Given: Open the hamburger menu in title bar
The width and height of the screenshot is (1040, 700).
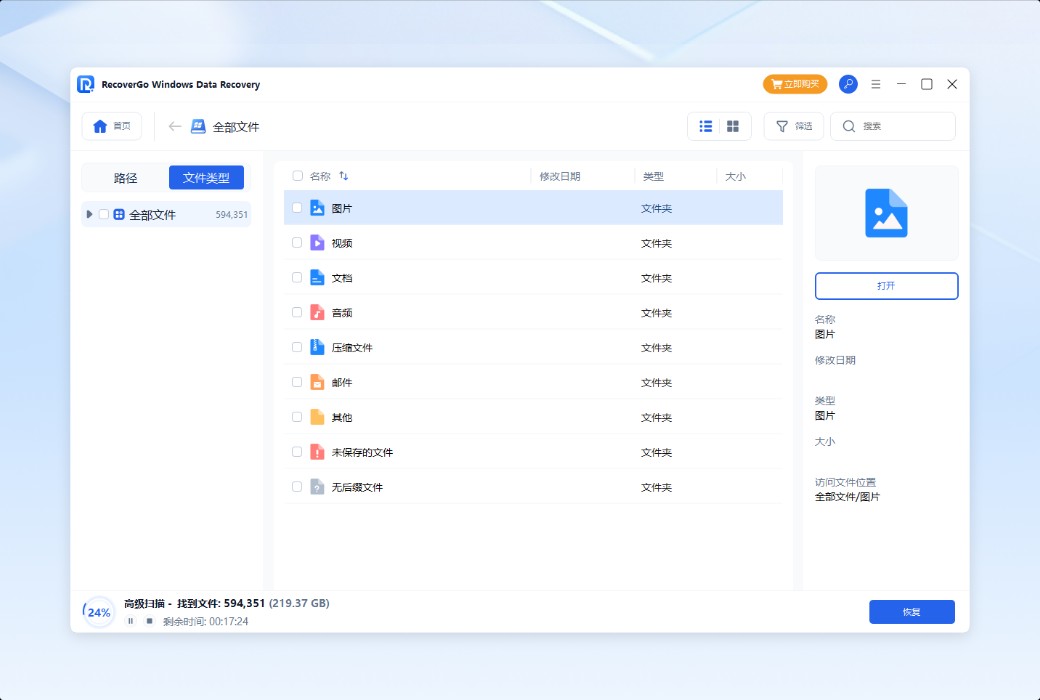Looking at the screenshot, I should pyautogui.click(x=875, y=84).
